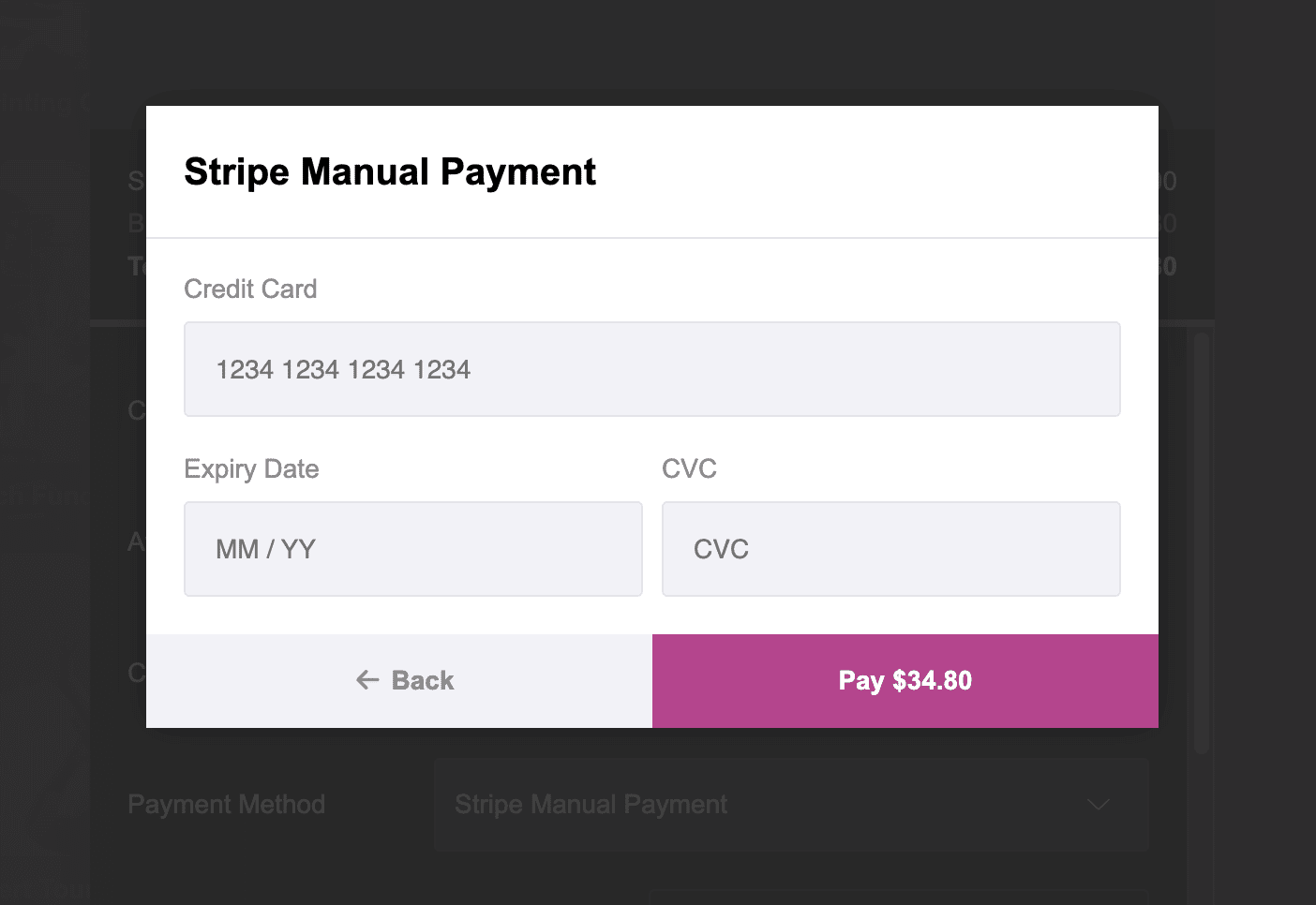Screen dimensions: 1316x905
Task: Click the 1234 card number placeholder text
Action: 343,369
